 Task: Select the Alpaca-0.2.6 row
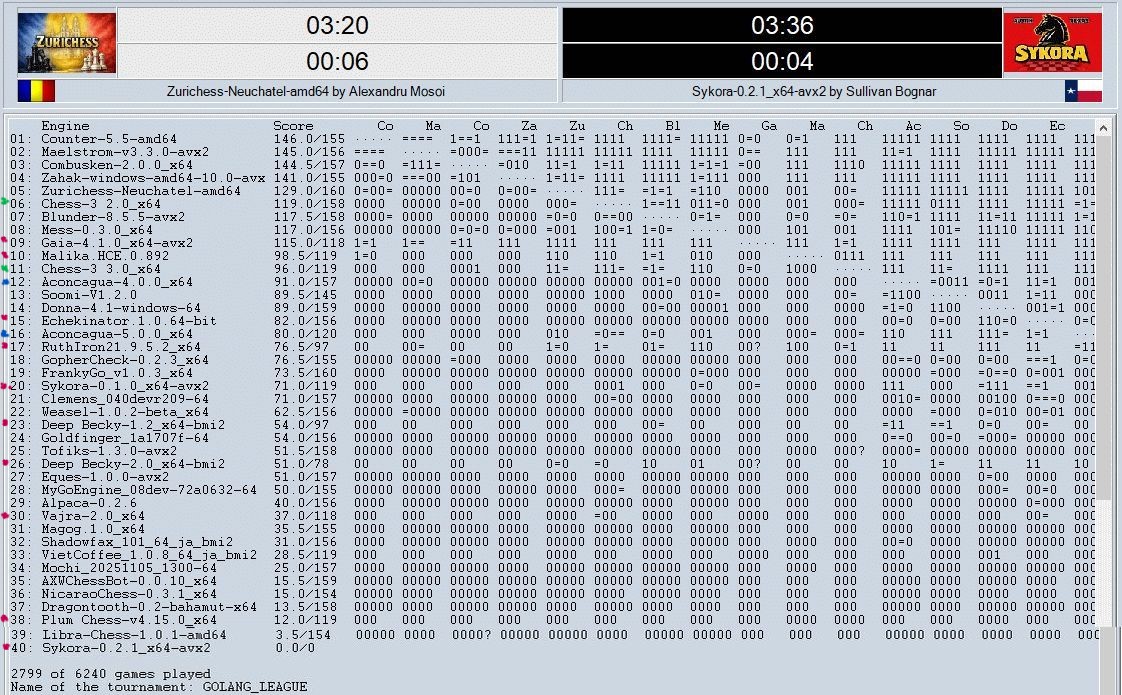(x=552, y=502)
